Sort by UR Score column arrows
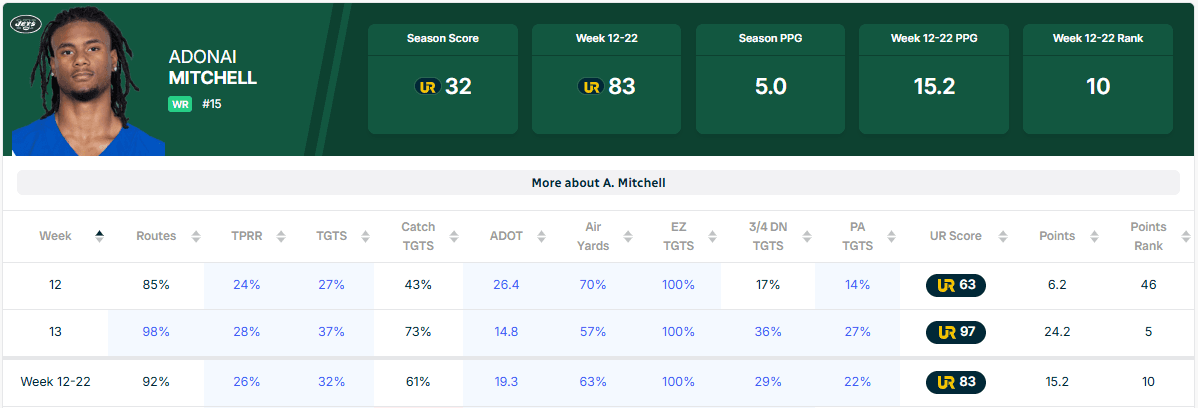The height and width of the screenshot is (408, 1198). click(1002, 236)
